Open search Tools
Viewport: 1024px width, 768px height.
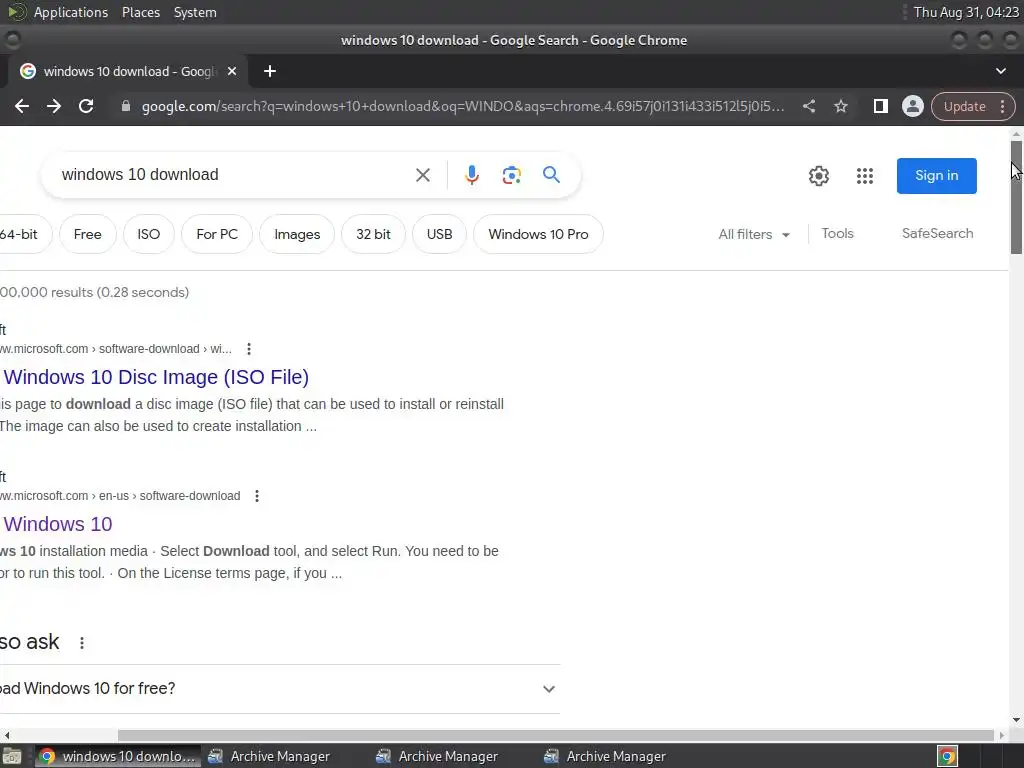(x=837, y=233)
